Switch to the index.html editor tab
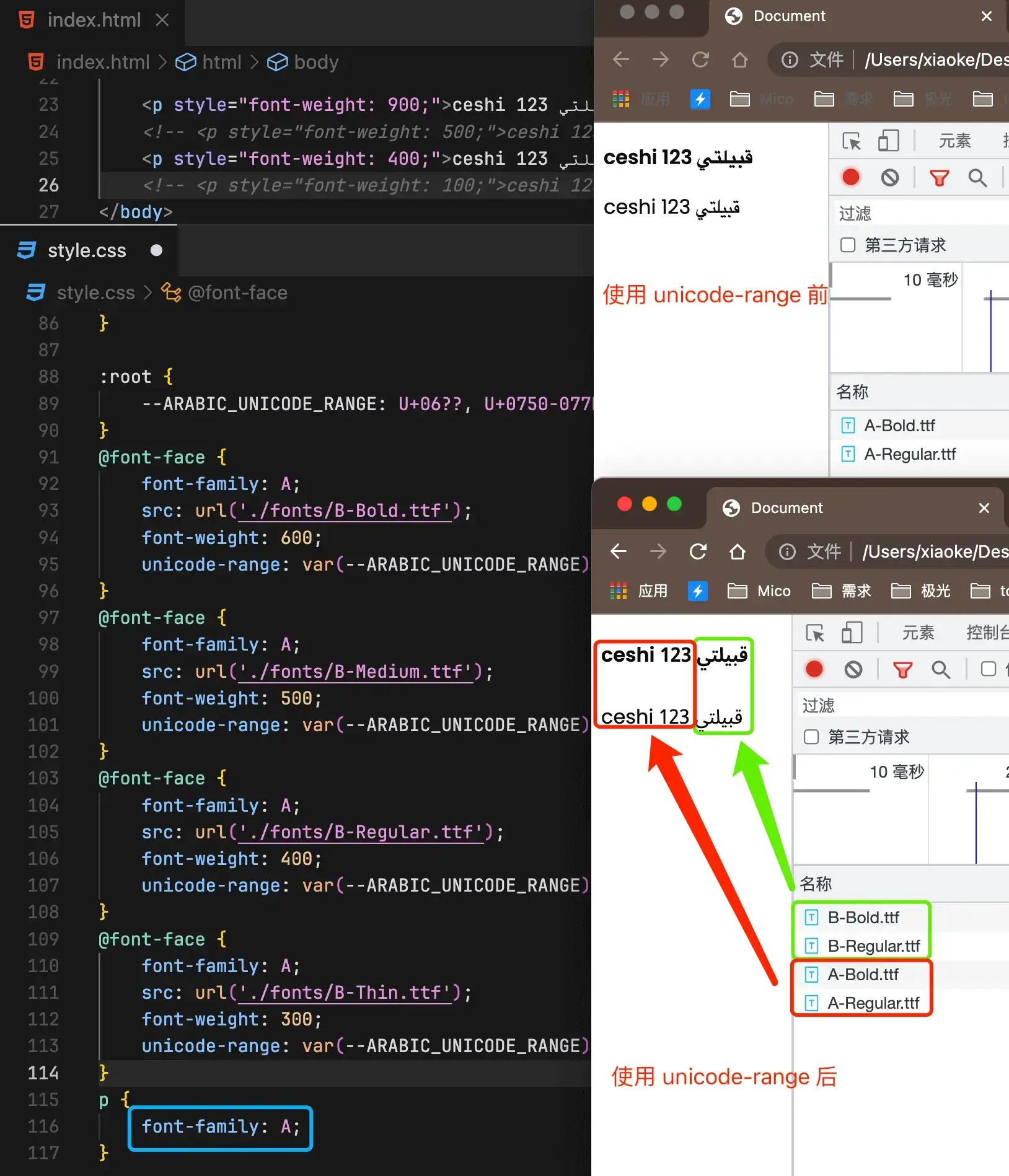1009x1176 pixels. 94,20
